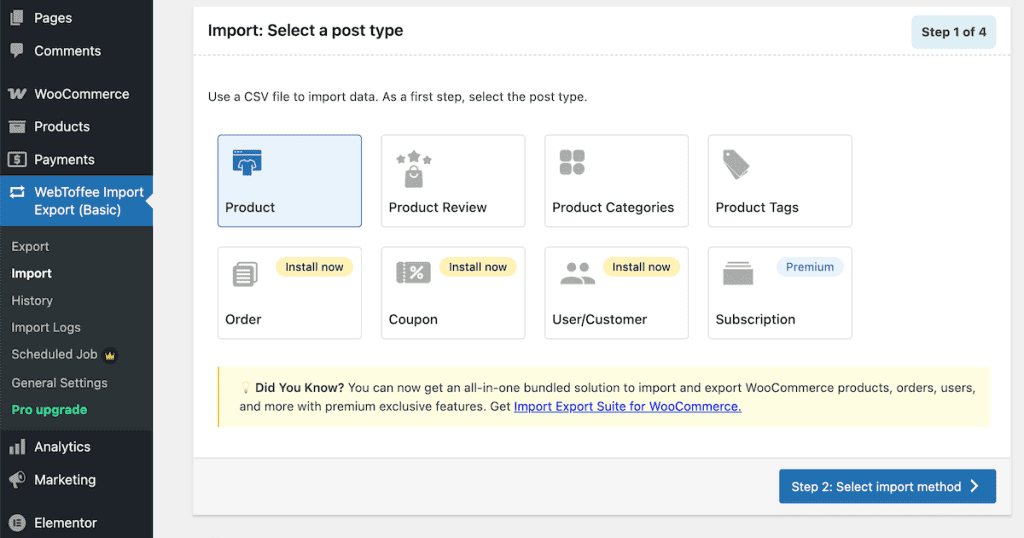This screenshot has height=538, width=1024.
Task: Click the Product Categories grid icon
Action: pos(572,162)
